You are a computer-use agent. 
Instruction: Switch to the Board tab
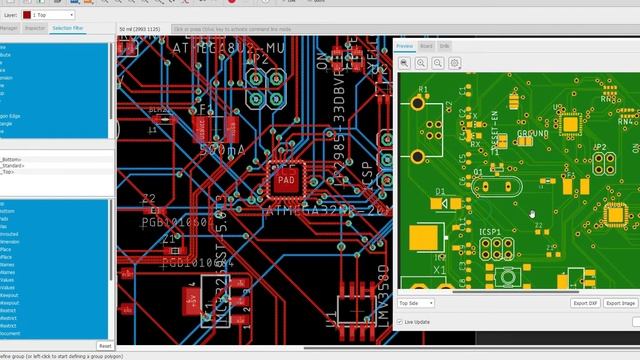point(426,46)
